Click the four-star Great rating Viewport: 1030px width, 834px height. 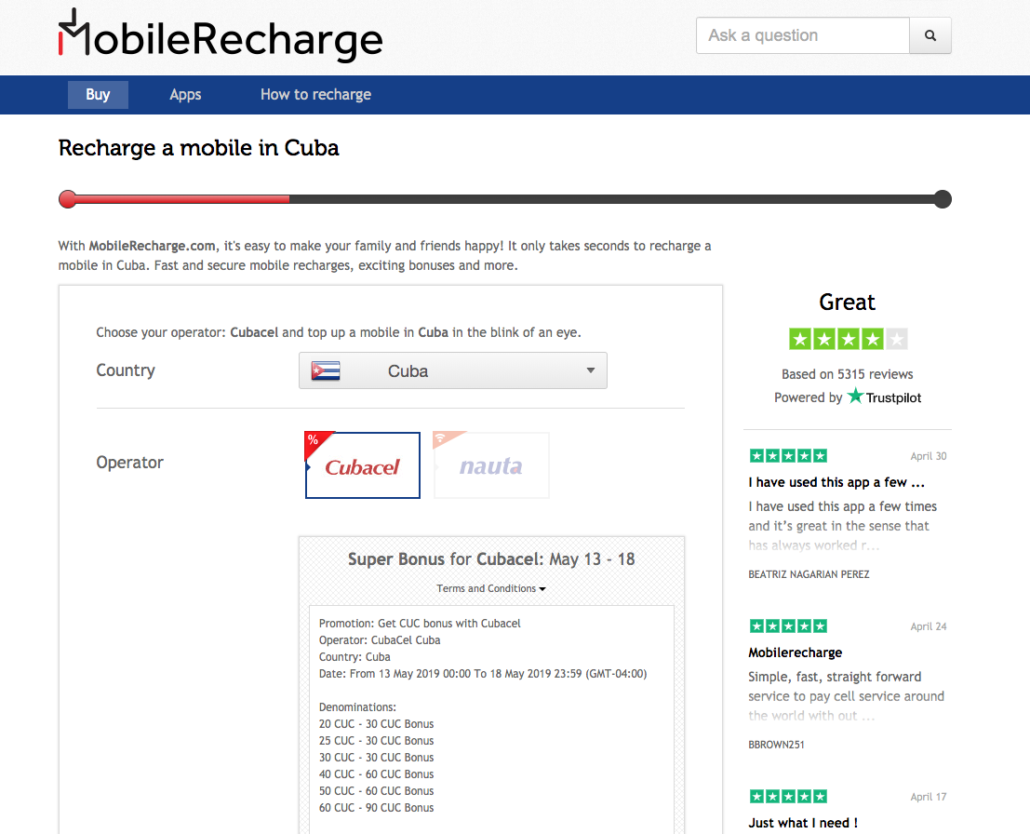(x=848, y=340)
